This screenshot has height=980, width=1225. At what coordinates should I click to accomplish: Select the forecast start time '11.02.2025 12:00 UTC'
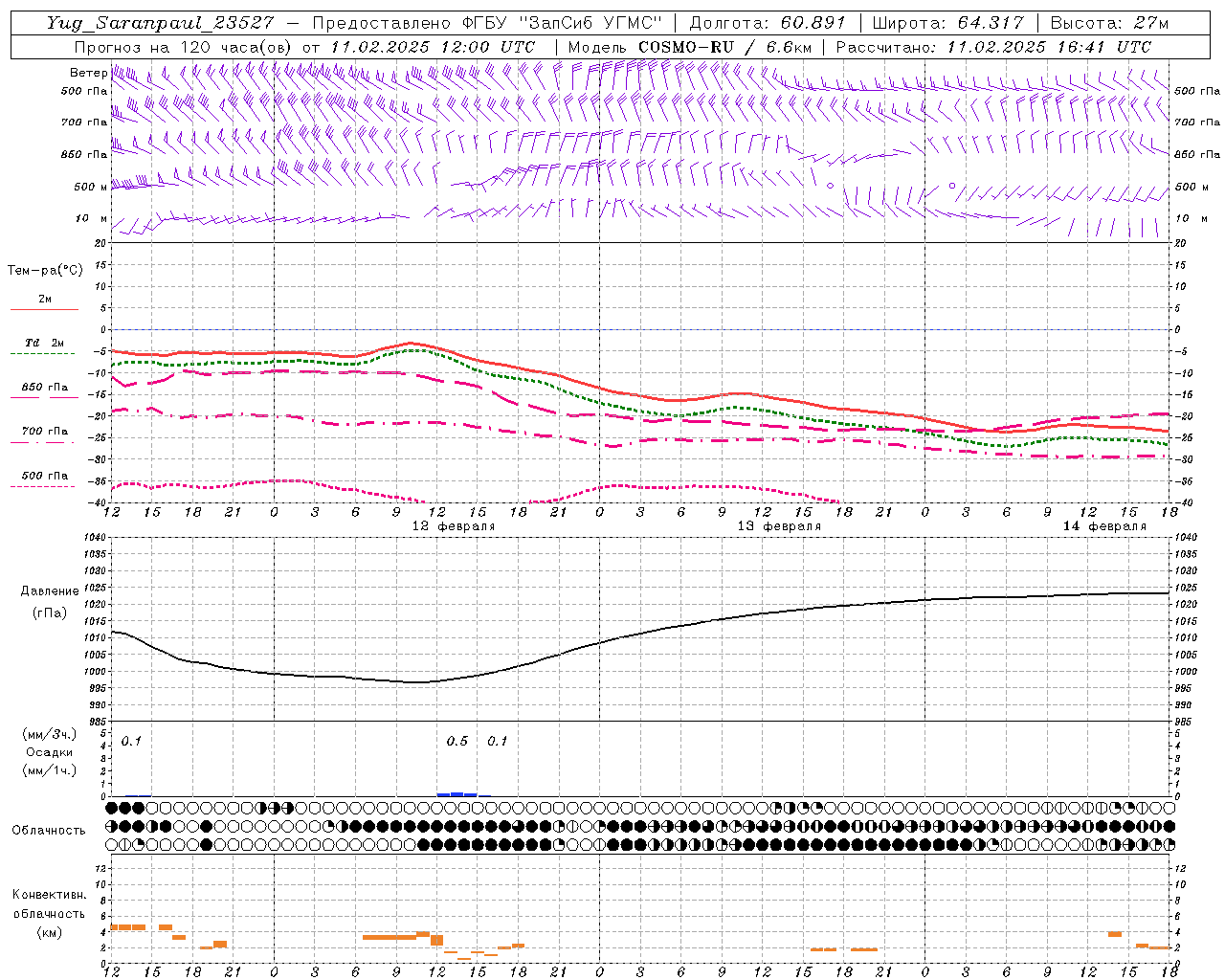coord(433,47)
